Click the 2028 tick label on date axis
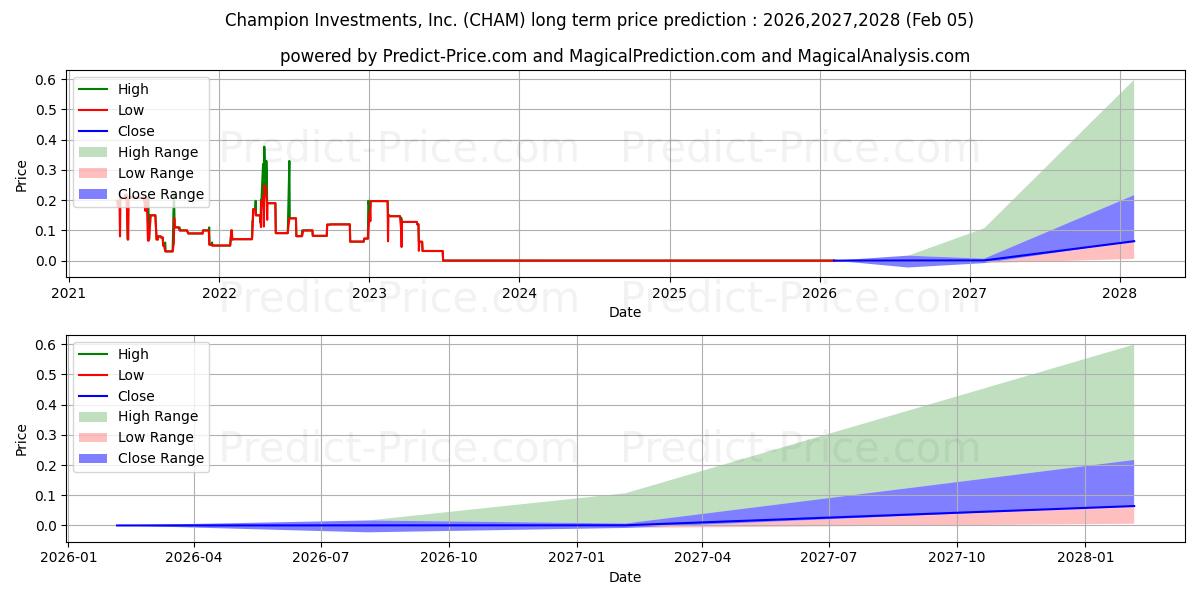This screenshot has height=600, width=1200. 1119,293
